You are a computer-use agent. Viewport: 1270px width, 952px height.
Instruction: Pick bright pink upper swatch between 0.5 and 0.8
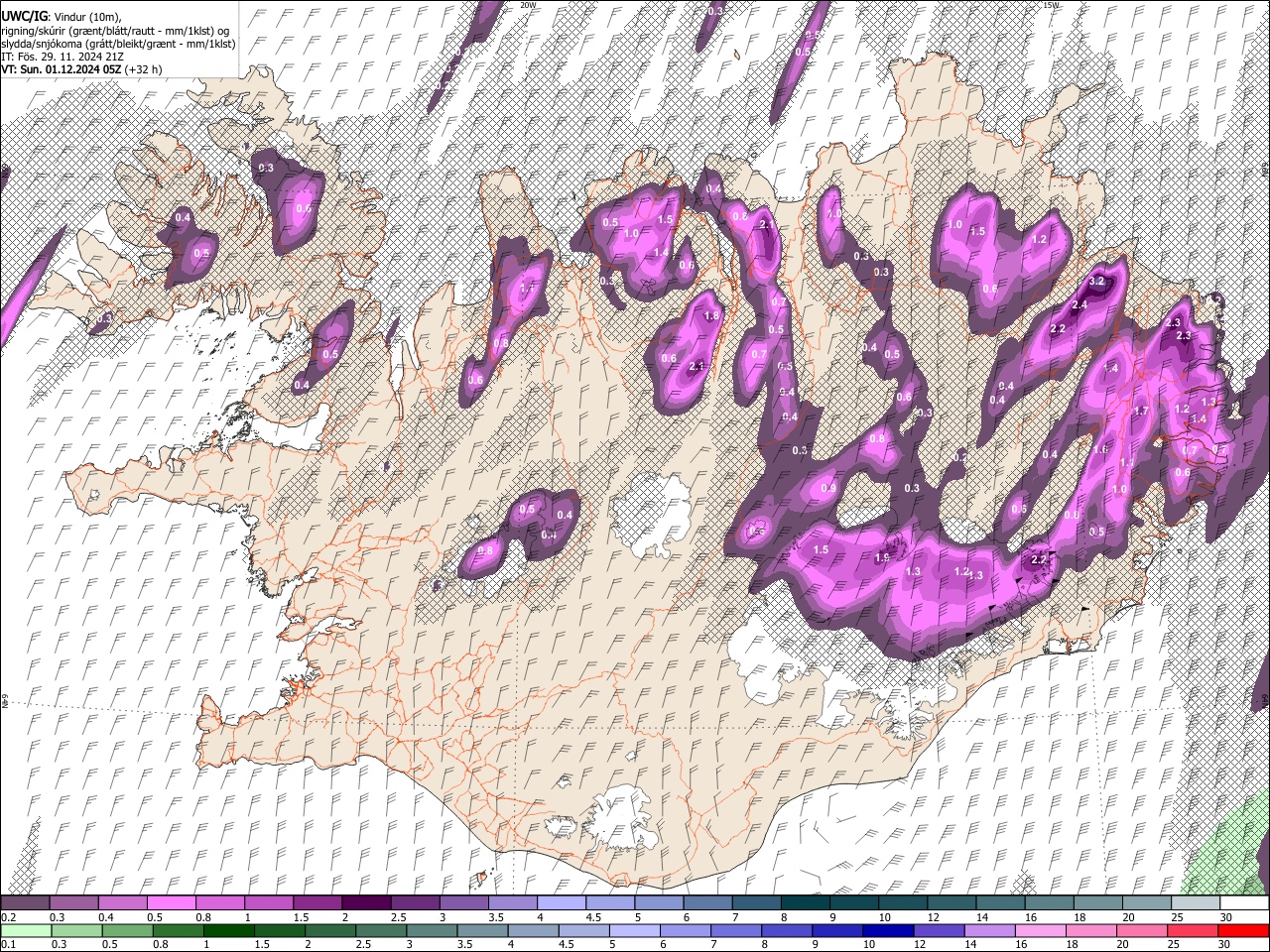(x=171, y=902)
